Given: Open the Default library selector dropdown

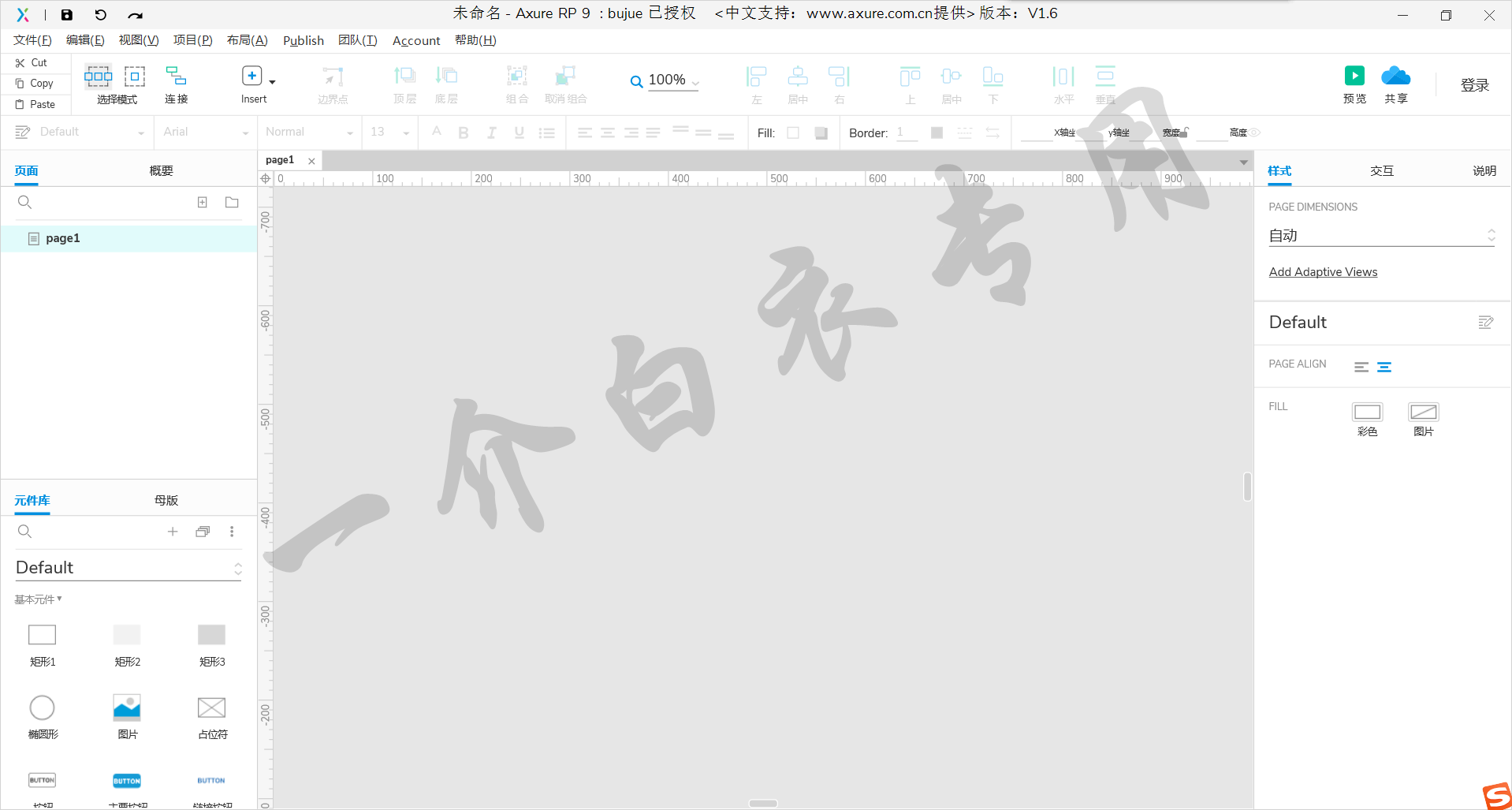Looking at the screenshot, I should [x=128, y=568].
